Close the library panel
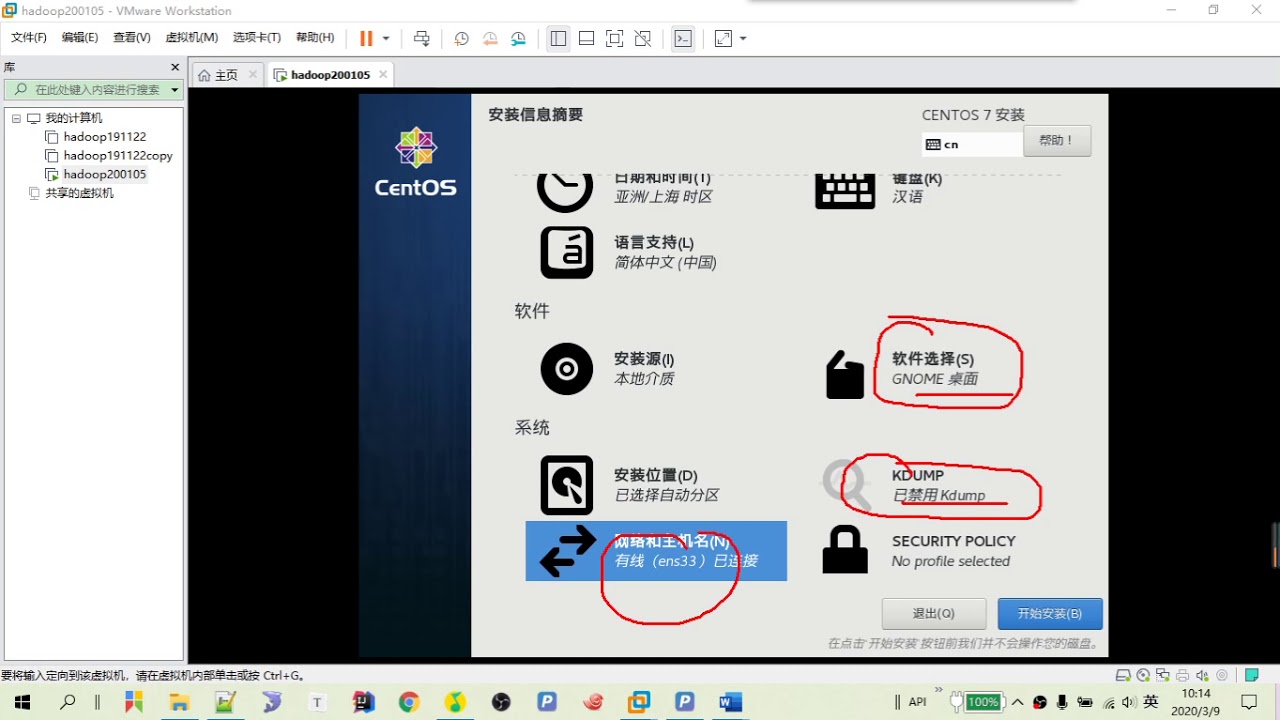1280x720 pixels. pyautogui.click(x=175, y=67)
